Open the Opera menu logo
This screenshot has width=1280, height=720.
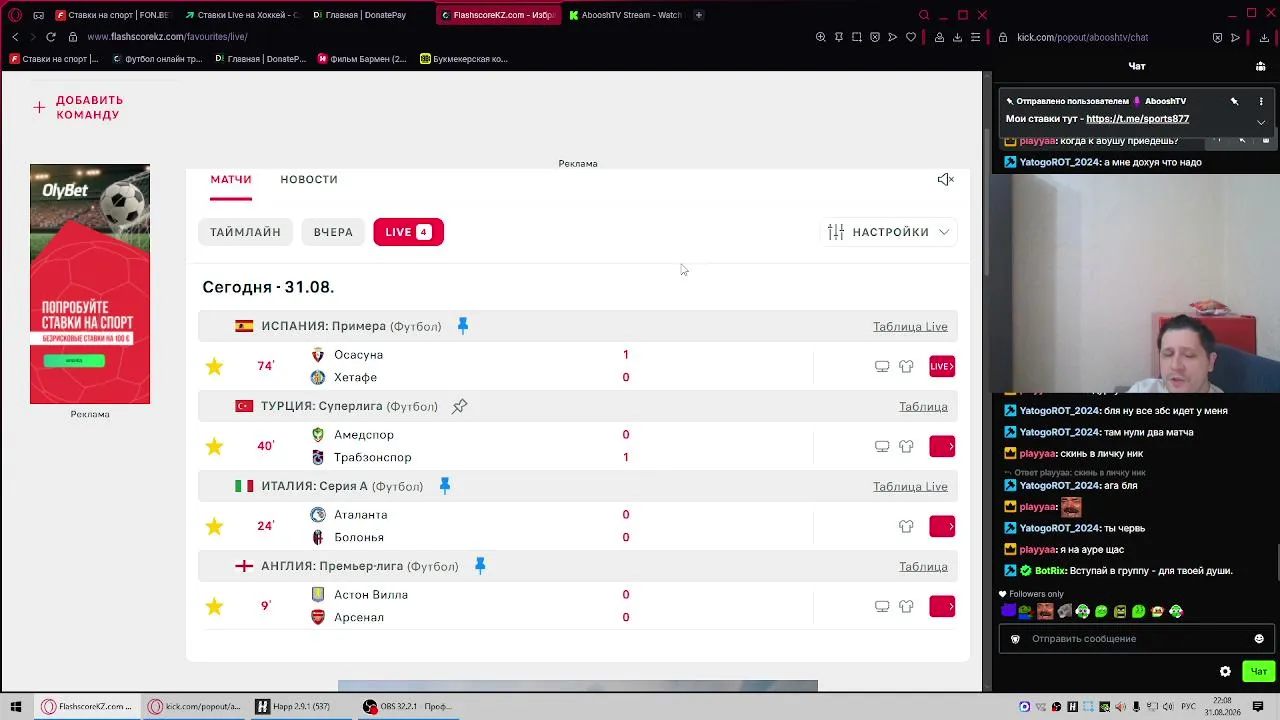(15, 15)
